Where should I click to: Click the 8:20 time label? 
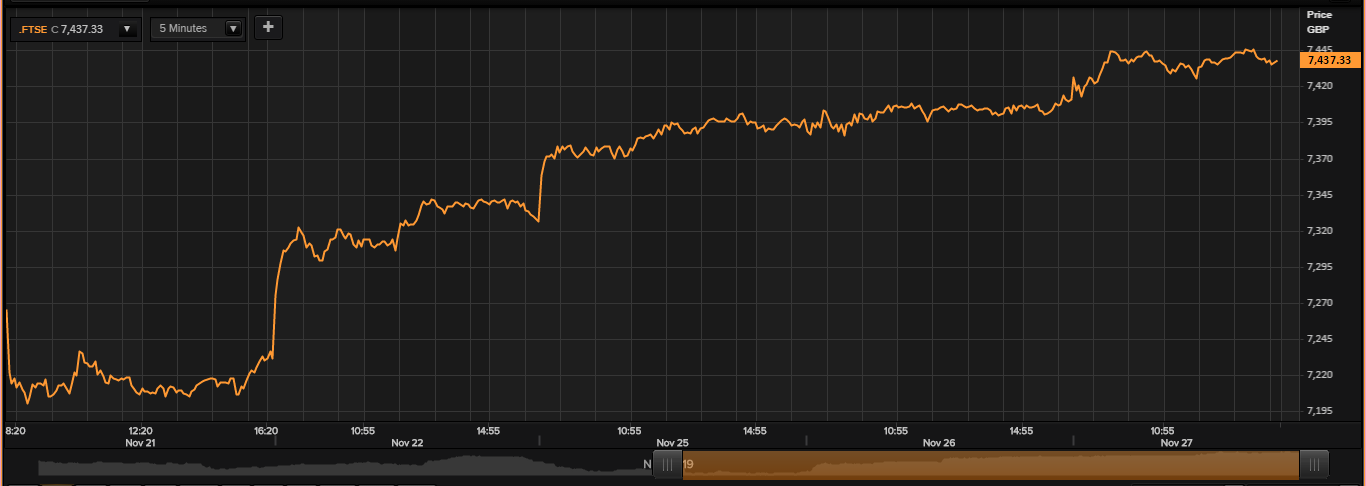(15, 431)
